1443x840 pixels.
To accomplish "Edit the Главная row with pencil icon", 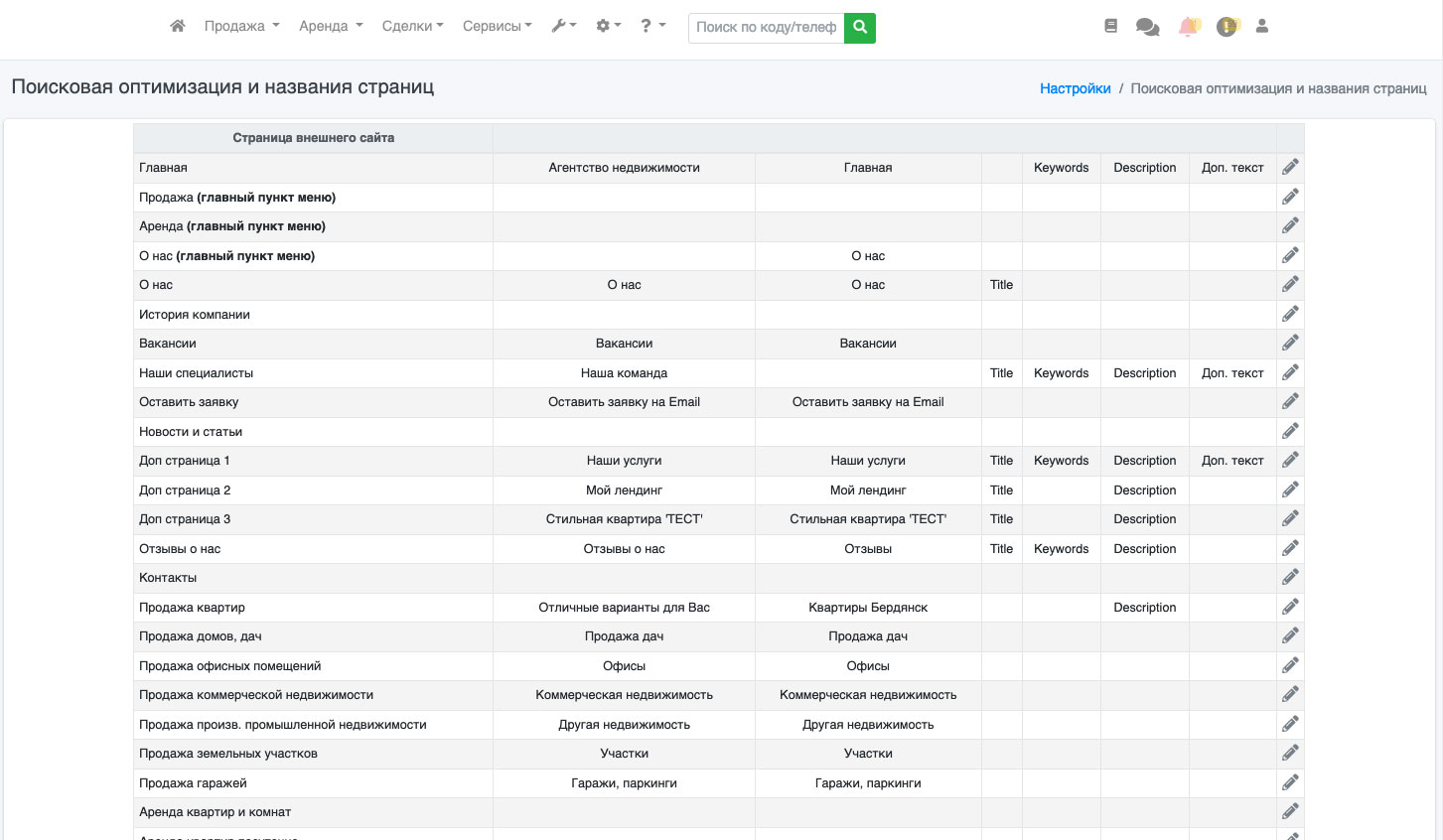I will [1290, 168].
